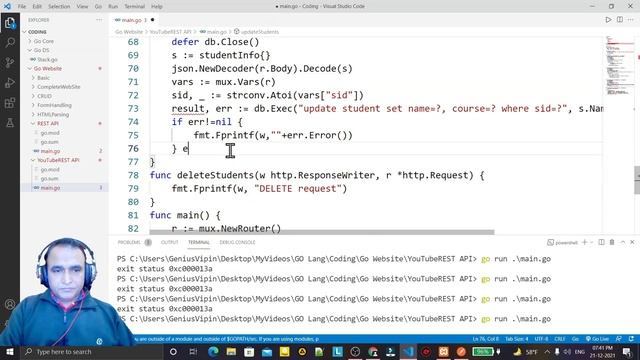Screen dimensions: 640x360
Task: Expand the FormHandling folder
Action: pyautogui.click(x=54, y=105)
